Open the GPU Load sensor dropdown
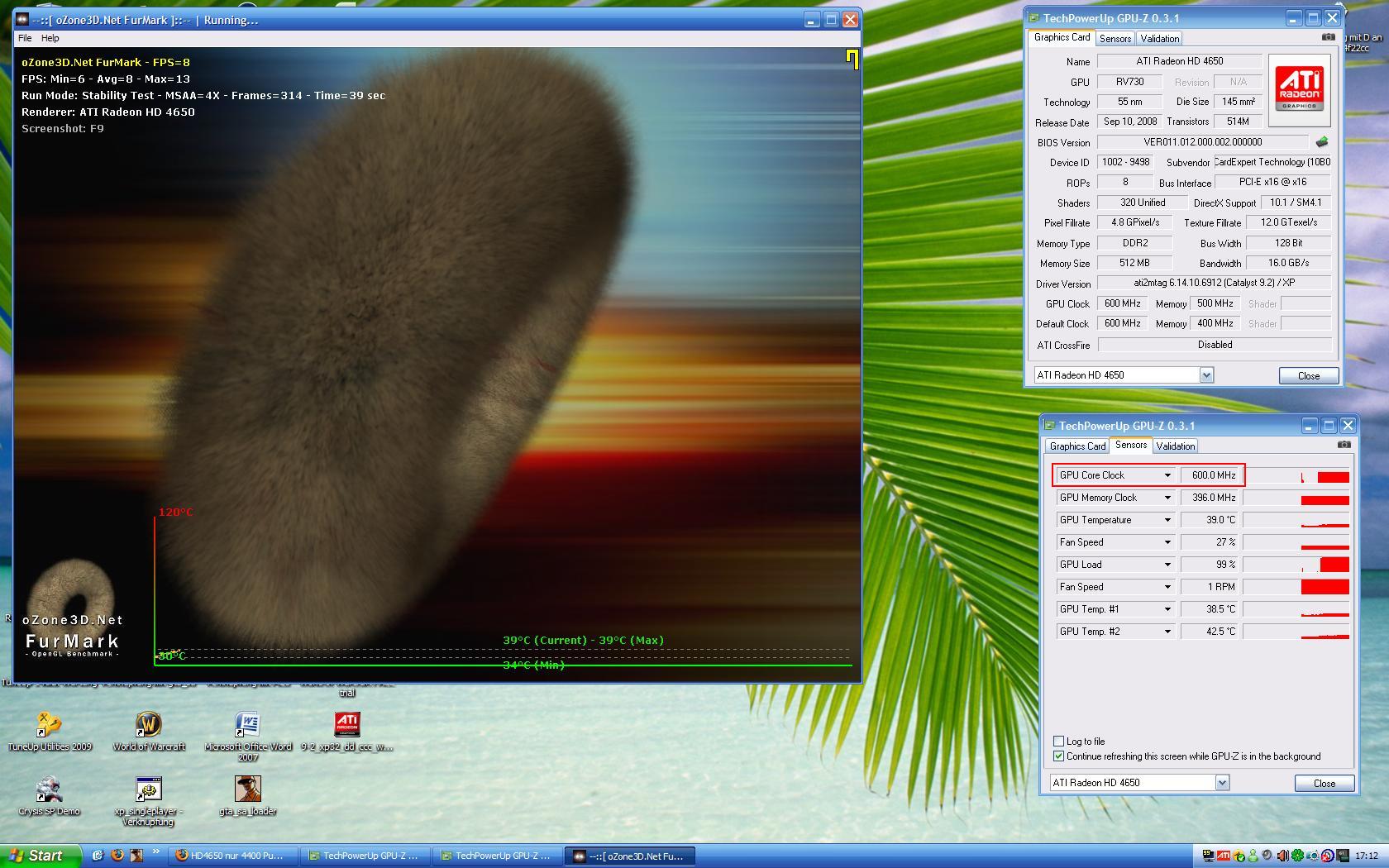Image resolution: width=1389 pixels, height=868 pixels. pyautogui.click(x=1167, y=565)
